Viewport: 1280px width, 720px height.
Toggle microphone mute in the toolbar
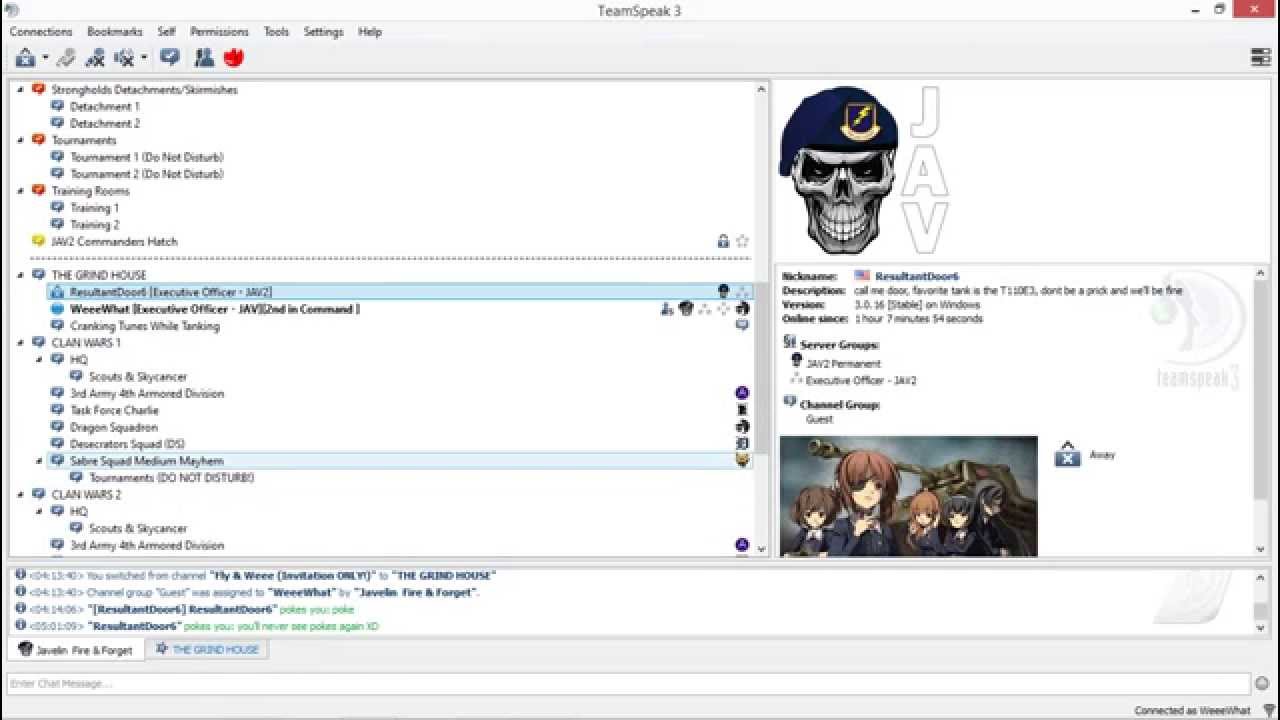[x=95, y=58]
